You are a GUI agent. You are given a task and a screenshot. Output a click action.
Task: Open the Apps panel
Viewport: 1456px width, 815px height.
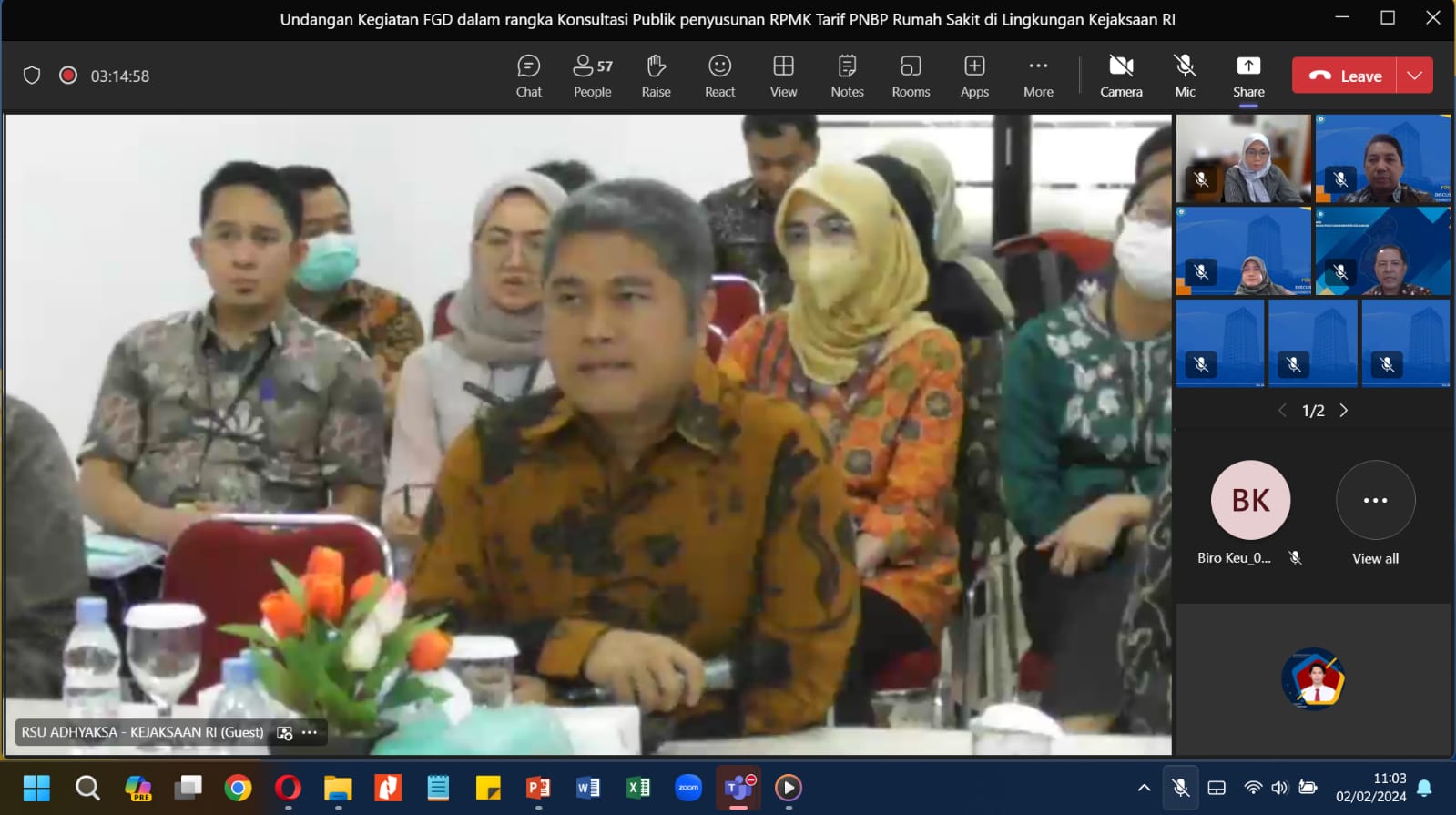point(974,76)
